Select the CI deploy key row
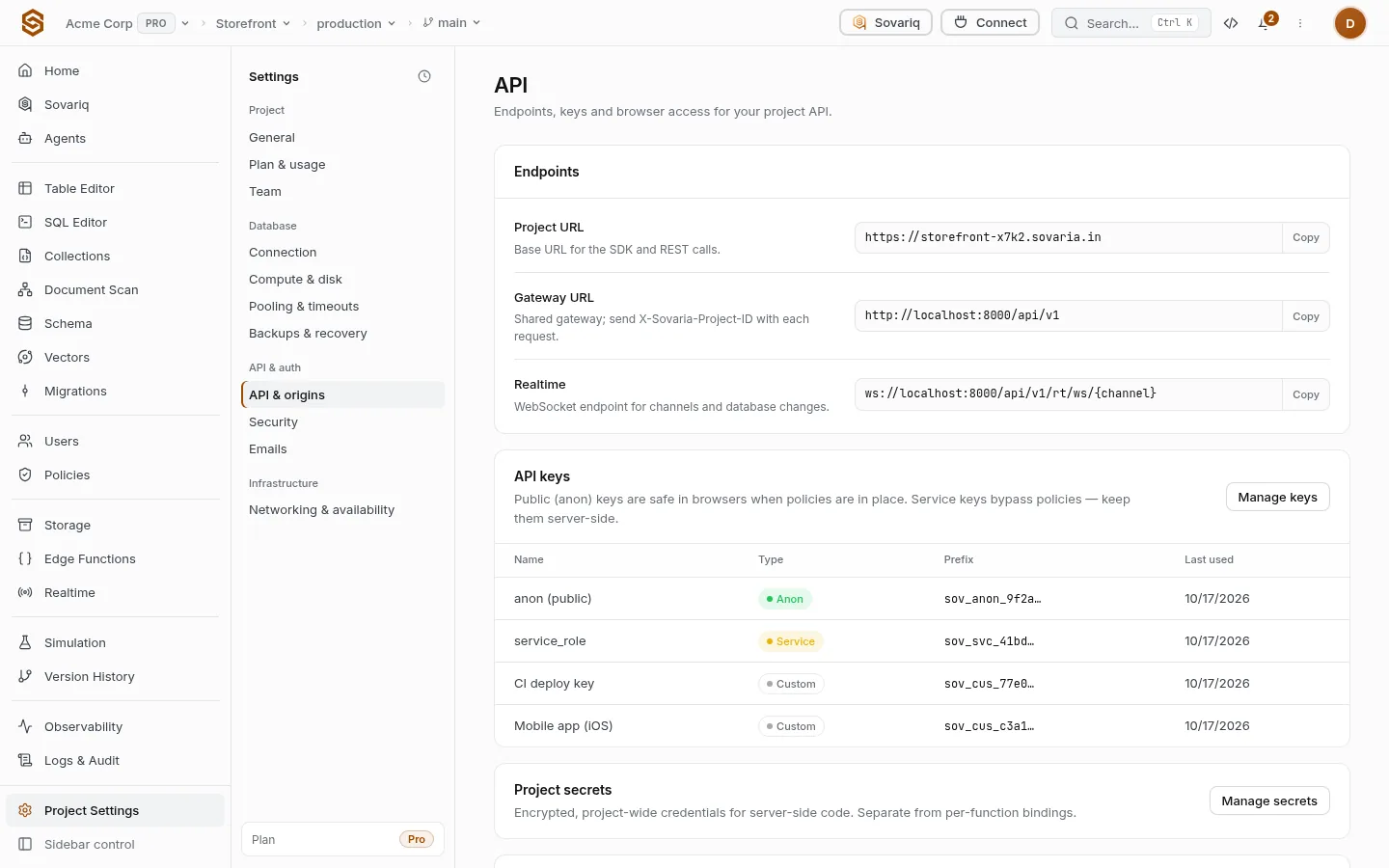Screen dimensions: 1389x868 pyautogui.click(x=921, y=684)
